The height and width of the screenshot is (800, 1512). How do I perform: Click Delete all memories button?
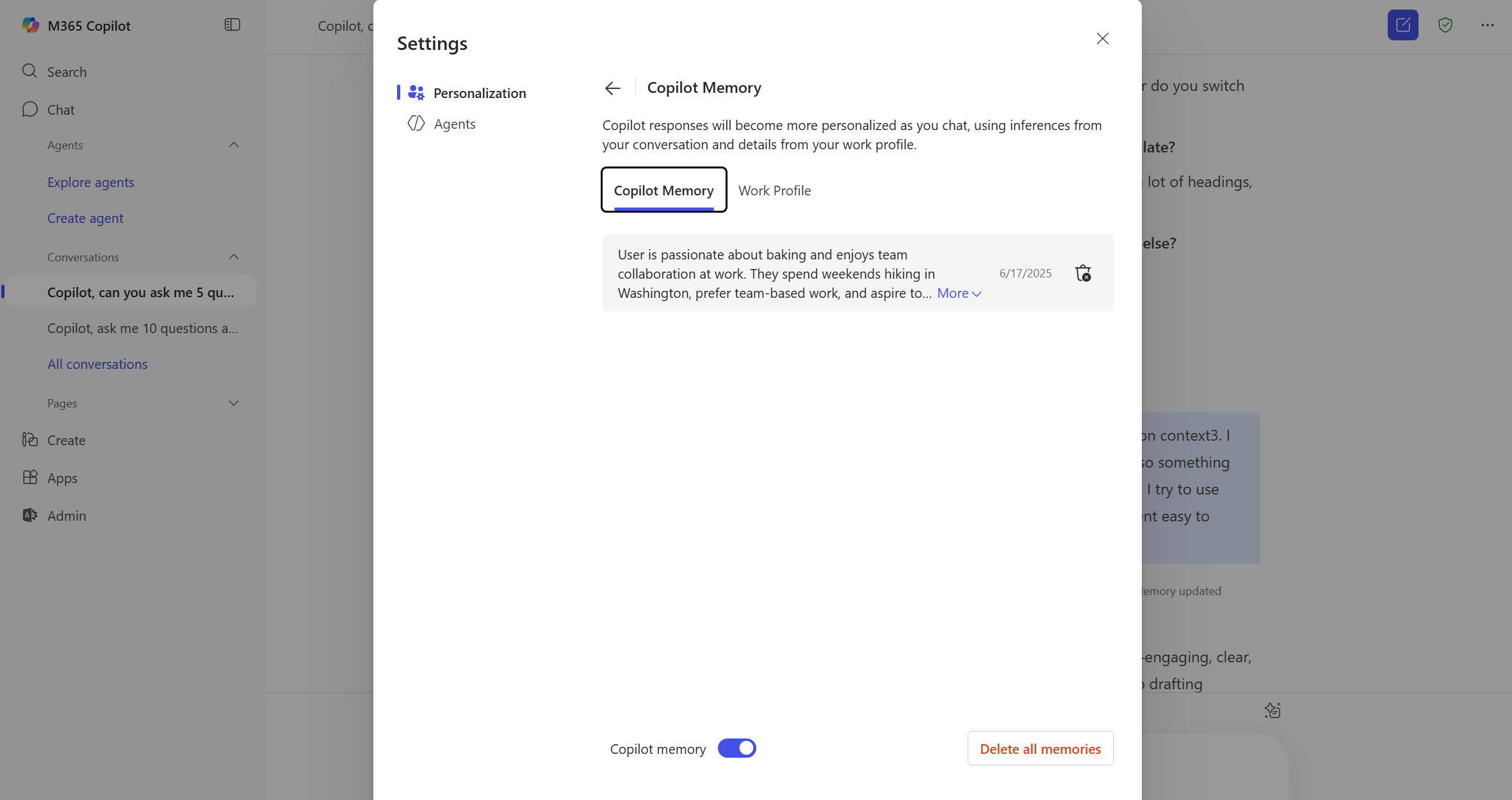click(1040, 749)
